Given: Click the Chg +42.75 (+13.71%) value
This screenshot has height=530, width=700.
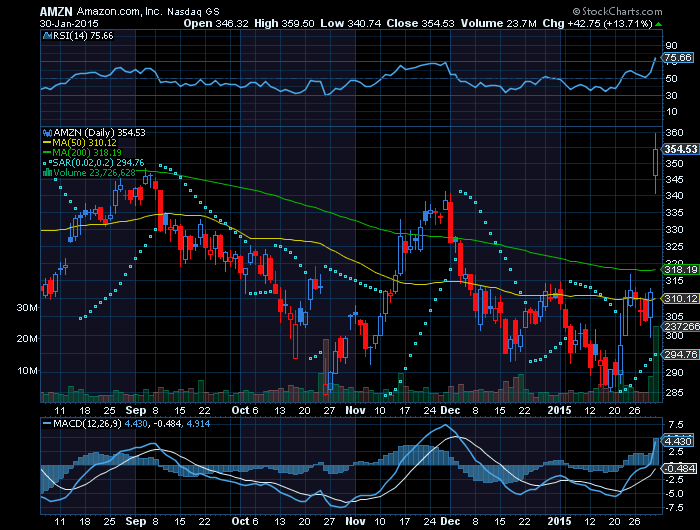Looking at the screenshot, I should tap(598, 24).
